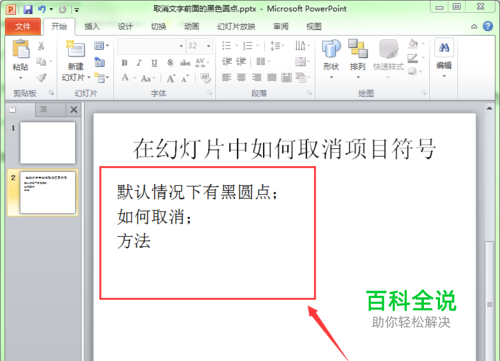Click the Redo icon in quick access toolbar
Image resolution: width=500 pixels, height=361 pixels.
pos(62,9)
